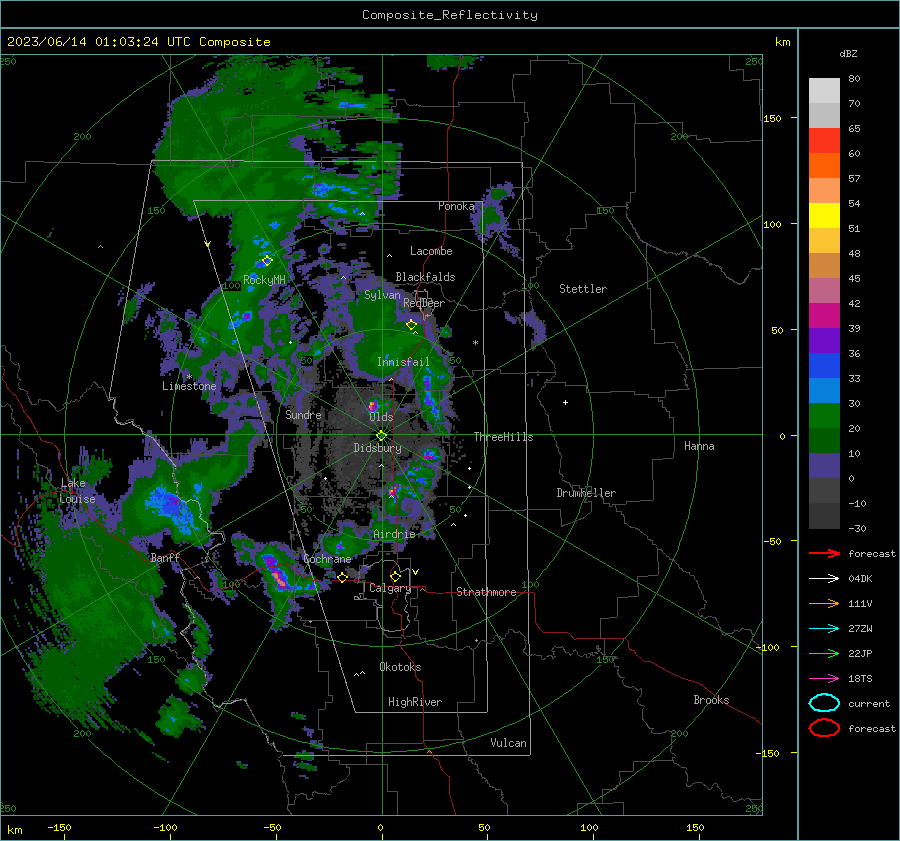Click the red 'forecast' ellipse icon
The width and height of the screenshot is (900, 841).
coord(824,728)
